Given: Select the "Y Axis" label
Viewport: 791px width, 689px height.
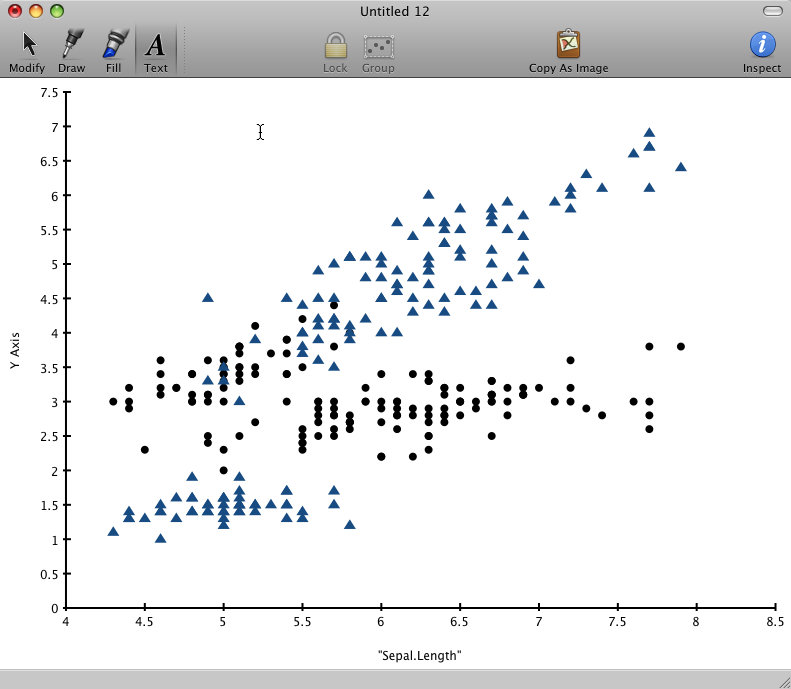Looking at the screenshot, I should 15,352.
